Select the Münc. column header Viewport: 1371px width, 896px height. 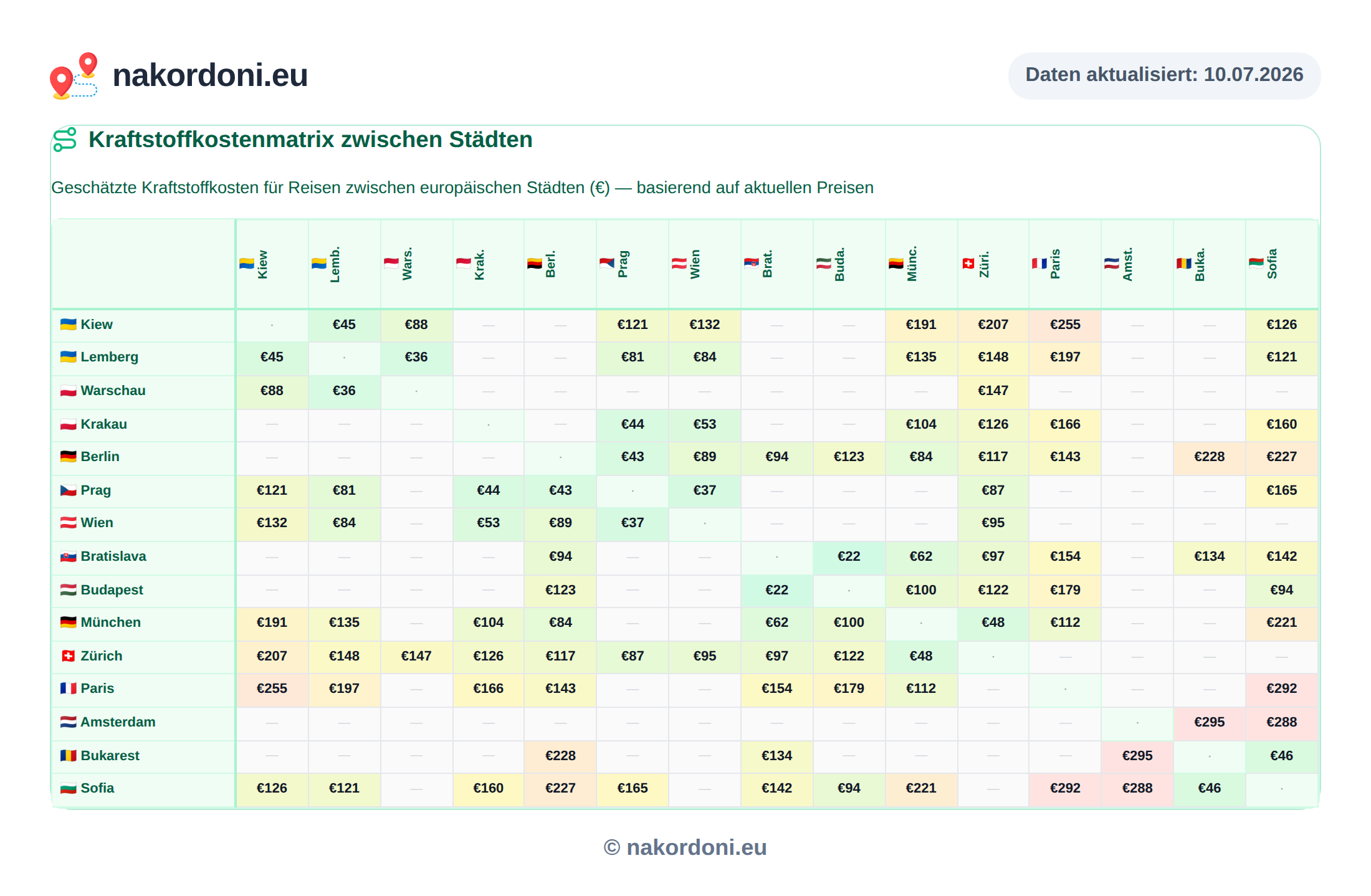[x=921, y=264]
